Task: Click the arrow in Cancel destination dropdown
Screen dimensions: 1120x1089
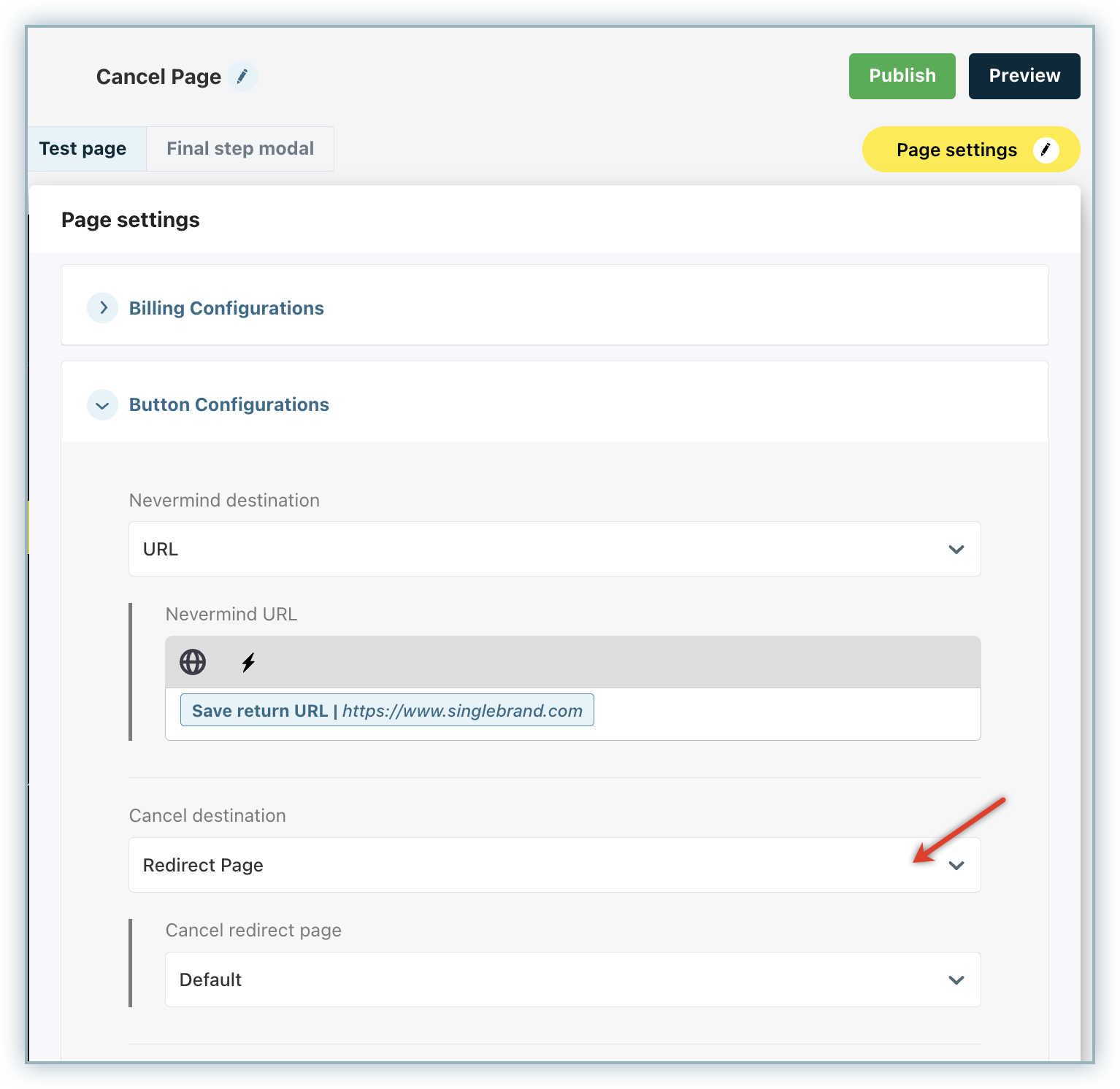Action: [x=956, y=866]
